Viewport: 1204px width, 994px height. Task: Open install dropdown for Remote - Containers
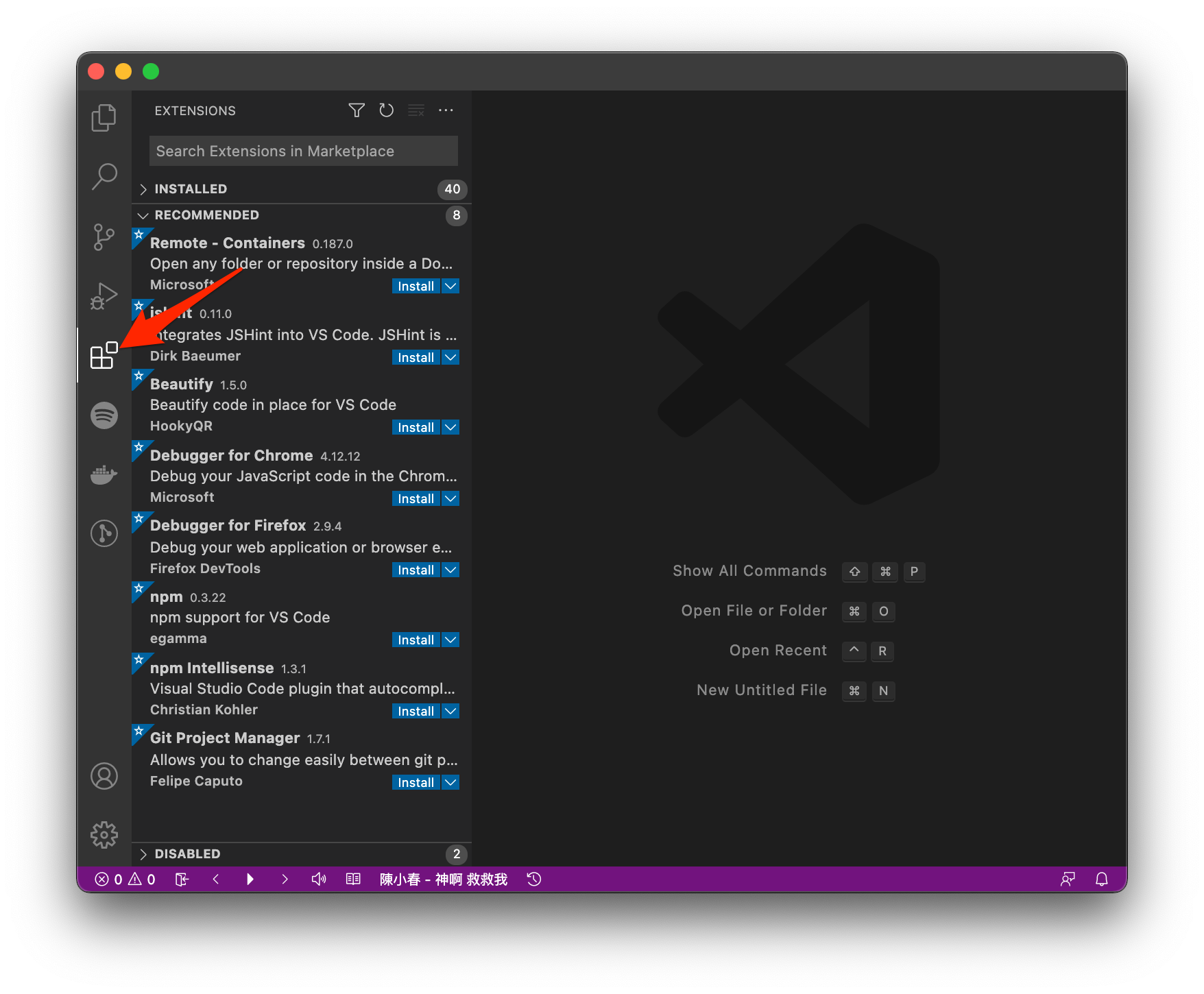(450, 286)
